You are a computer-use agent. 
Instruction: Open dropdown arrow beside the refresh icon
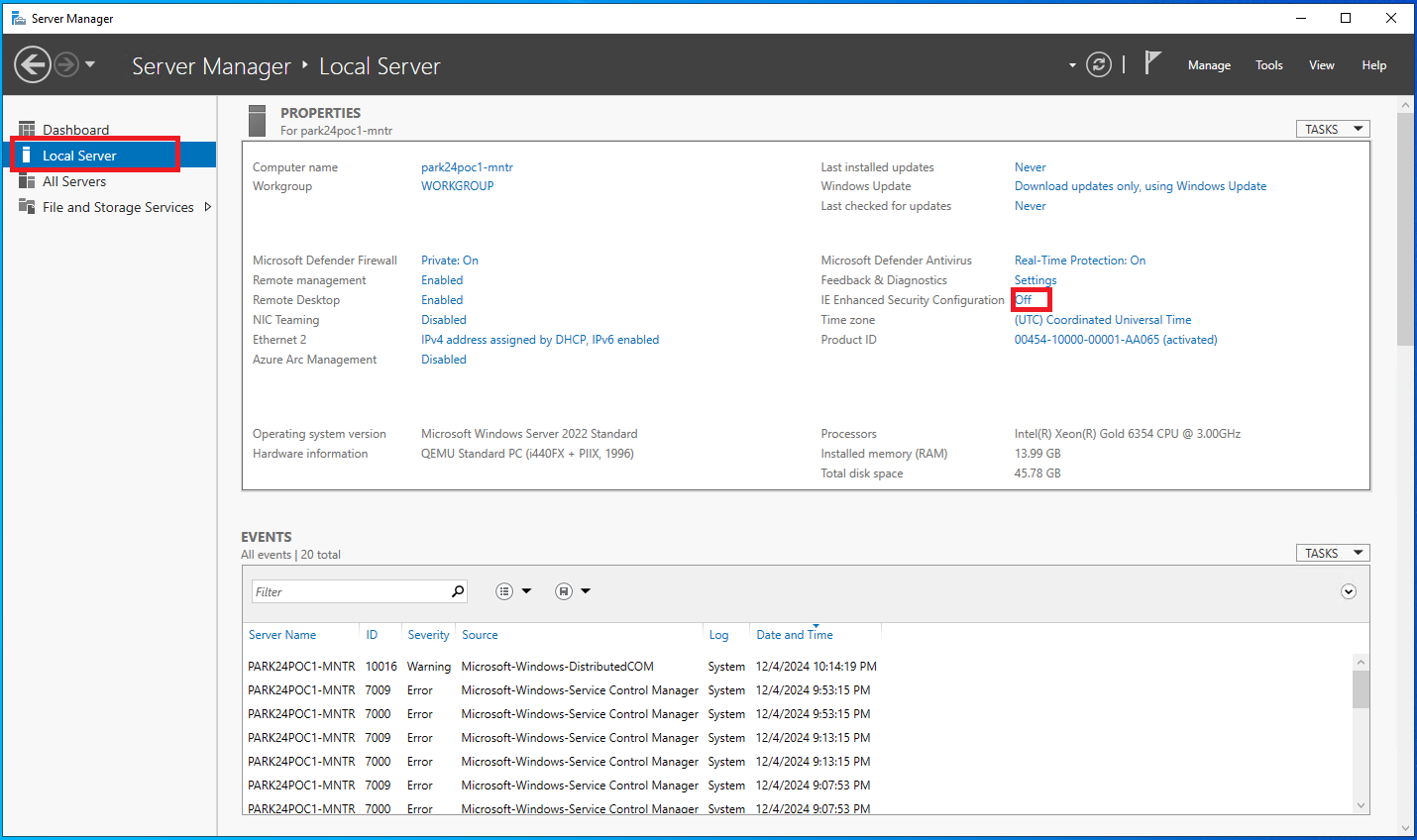[1072, 65]
